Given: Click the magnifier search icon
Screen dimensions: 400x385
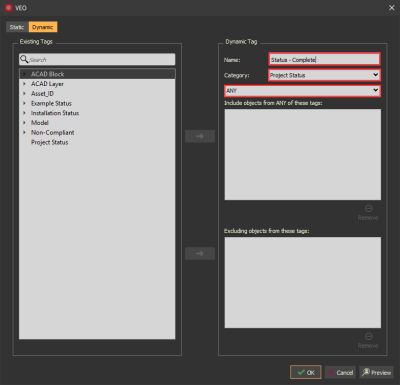Looking at the screenshot, I should 24,59.
